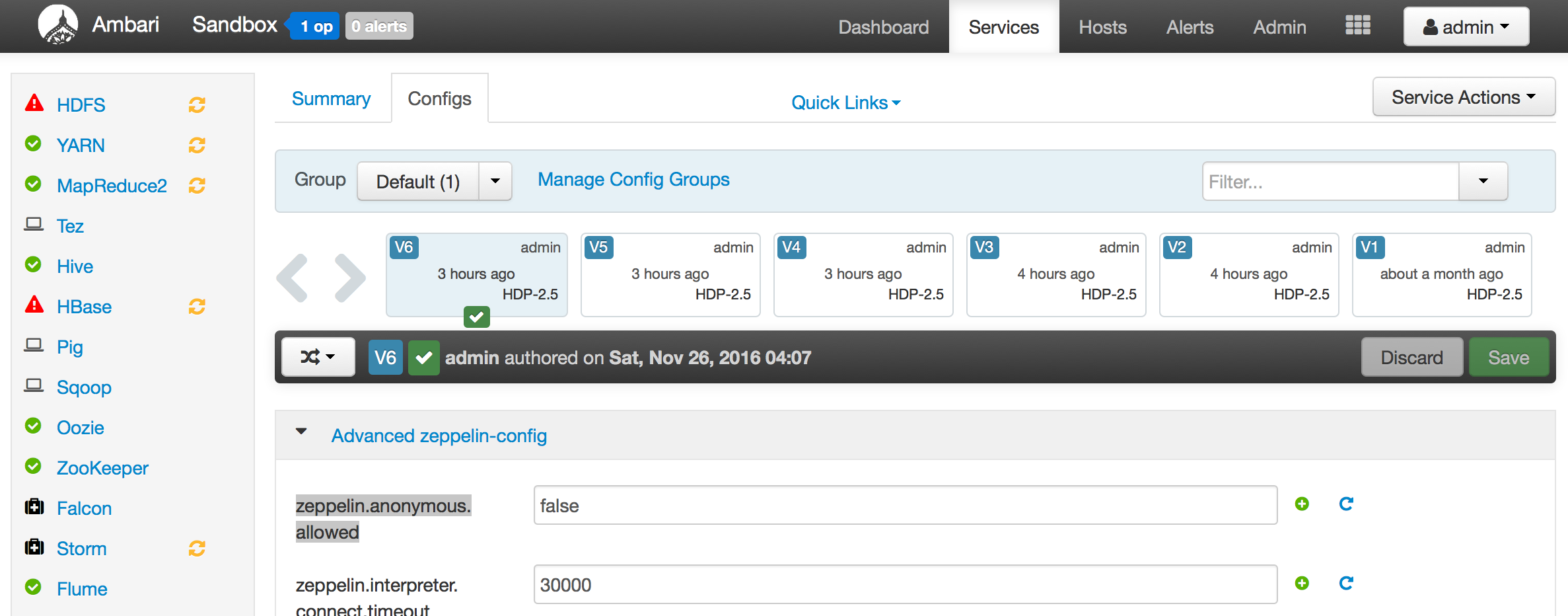Image resolution: width=1568 pixels, height=616 pixels.
Task: Click the green health icon next to Hive
Action: point(33,266)
